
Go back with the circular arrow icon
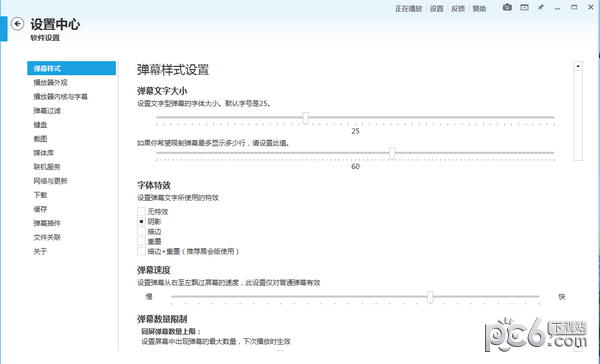17,24
